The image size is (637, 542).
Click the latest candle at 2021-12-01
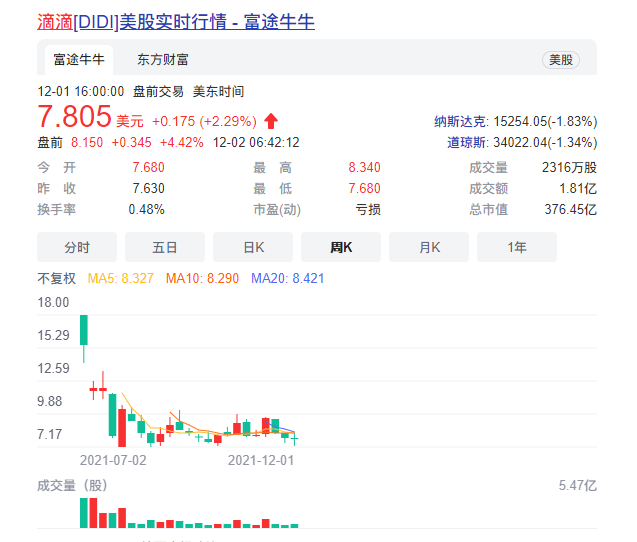tap(295, 438)
